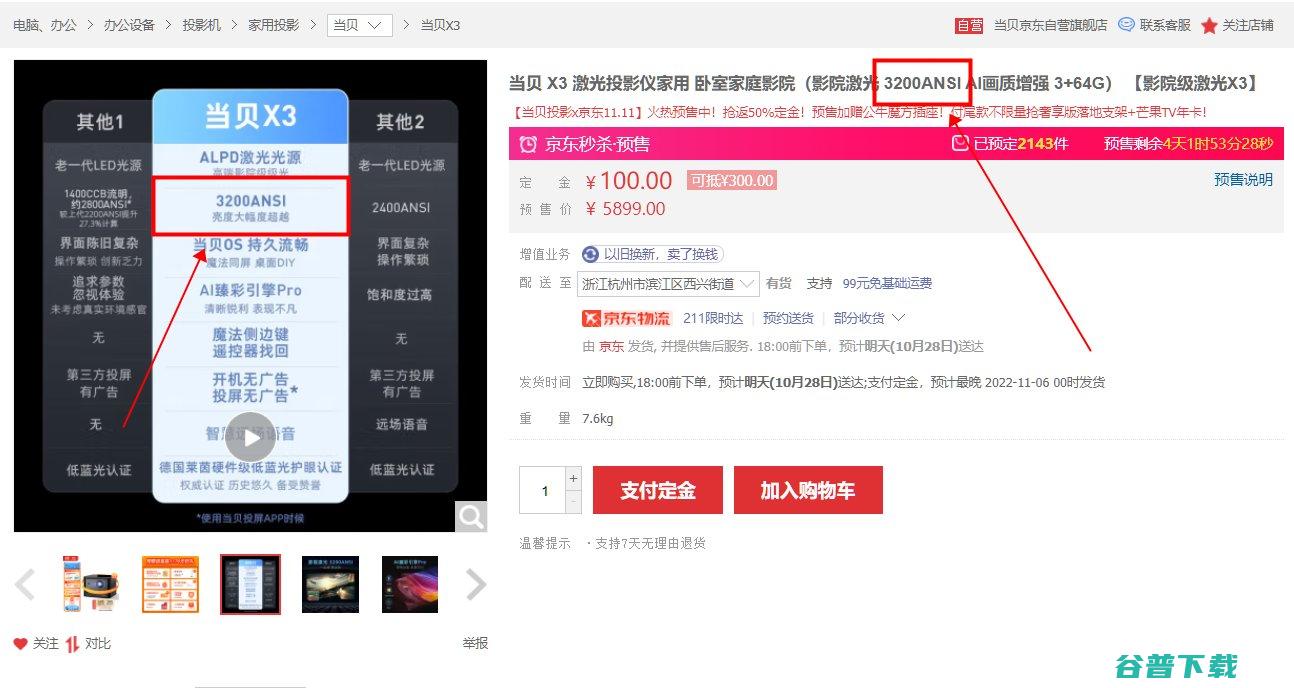The height and width of the screenshot is (688, 1294).
Task: Select fourth 3200ANSI thumbnail
Action: pos(330,585)
